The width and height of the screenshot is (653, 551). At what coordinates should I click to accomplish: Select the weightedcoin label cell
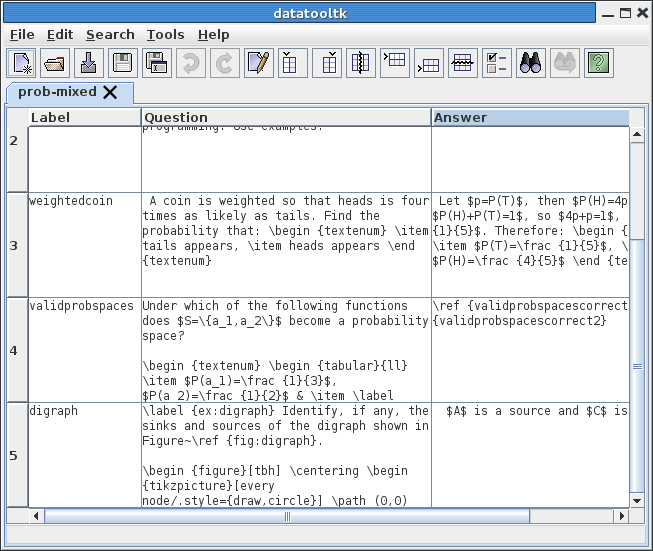84,244
